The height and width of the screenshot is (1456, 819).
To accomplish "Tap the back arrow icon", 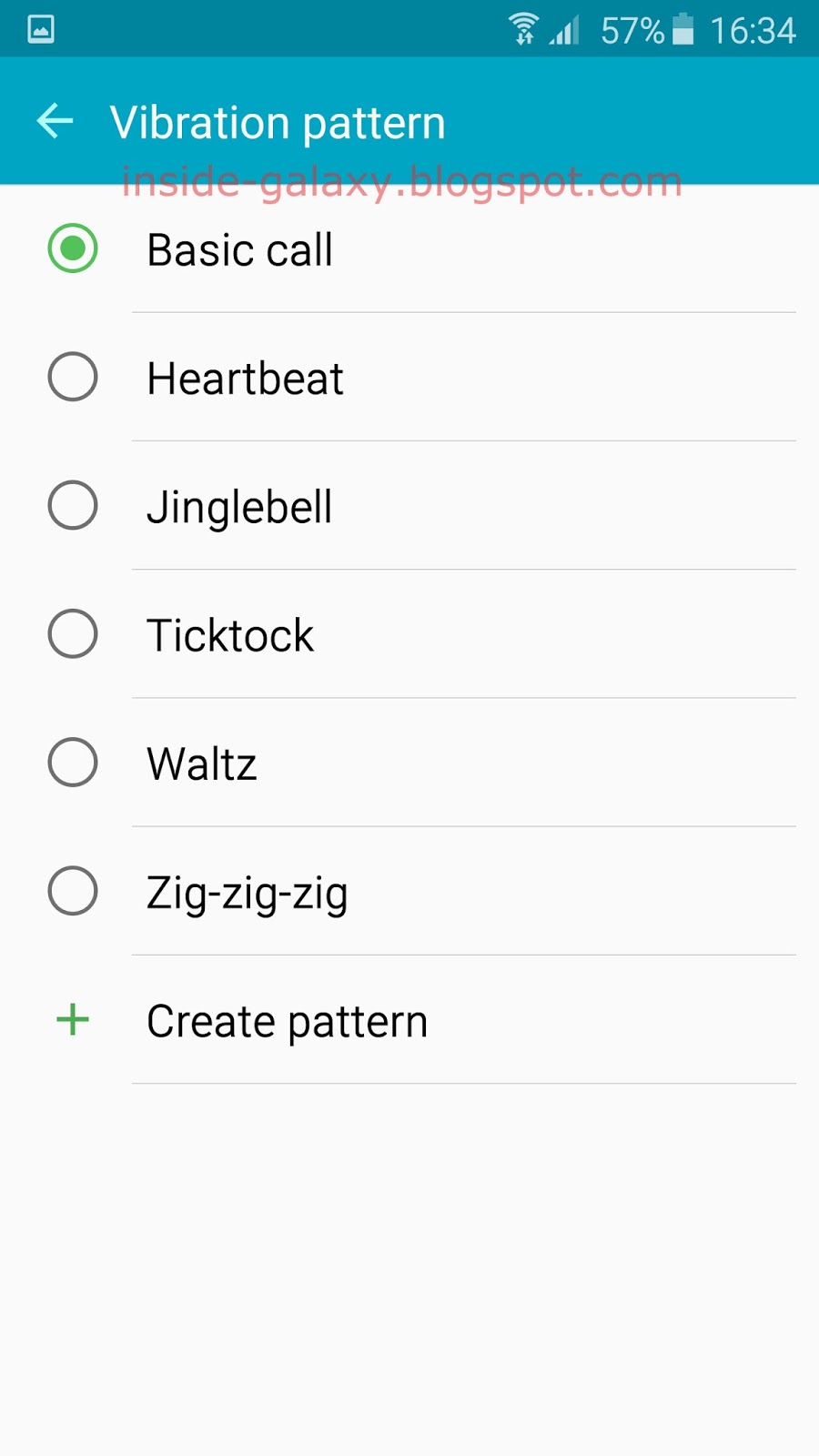I will tap(55, 121).
